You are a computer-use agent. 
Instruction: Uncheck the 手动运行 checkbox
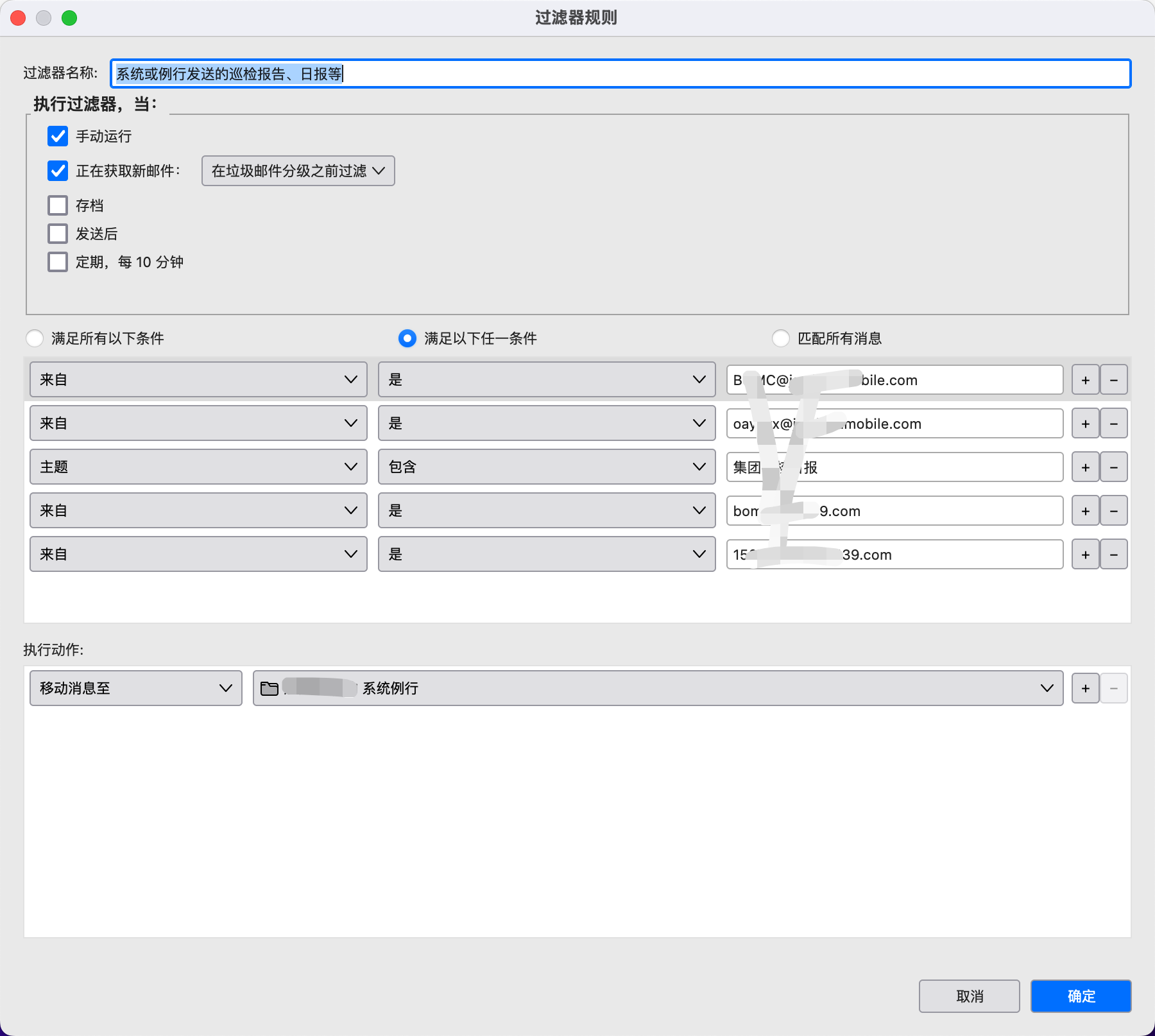coord(58,136)
